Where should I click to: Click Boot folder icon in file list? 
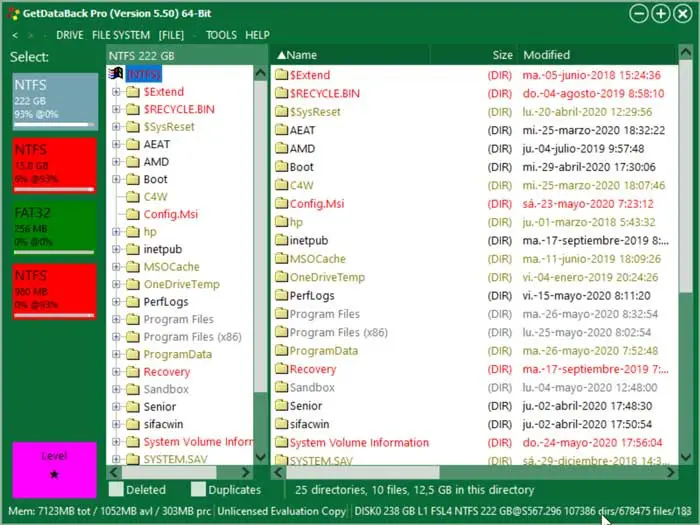click(x=281, y=167)
